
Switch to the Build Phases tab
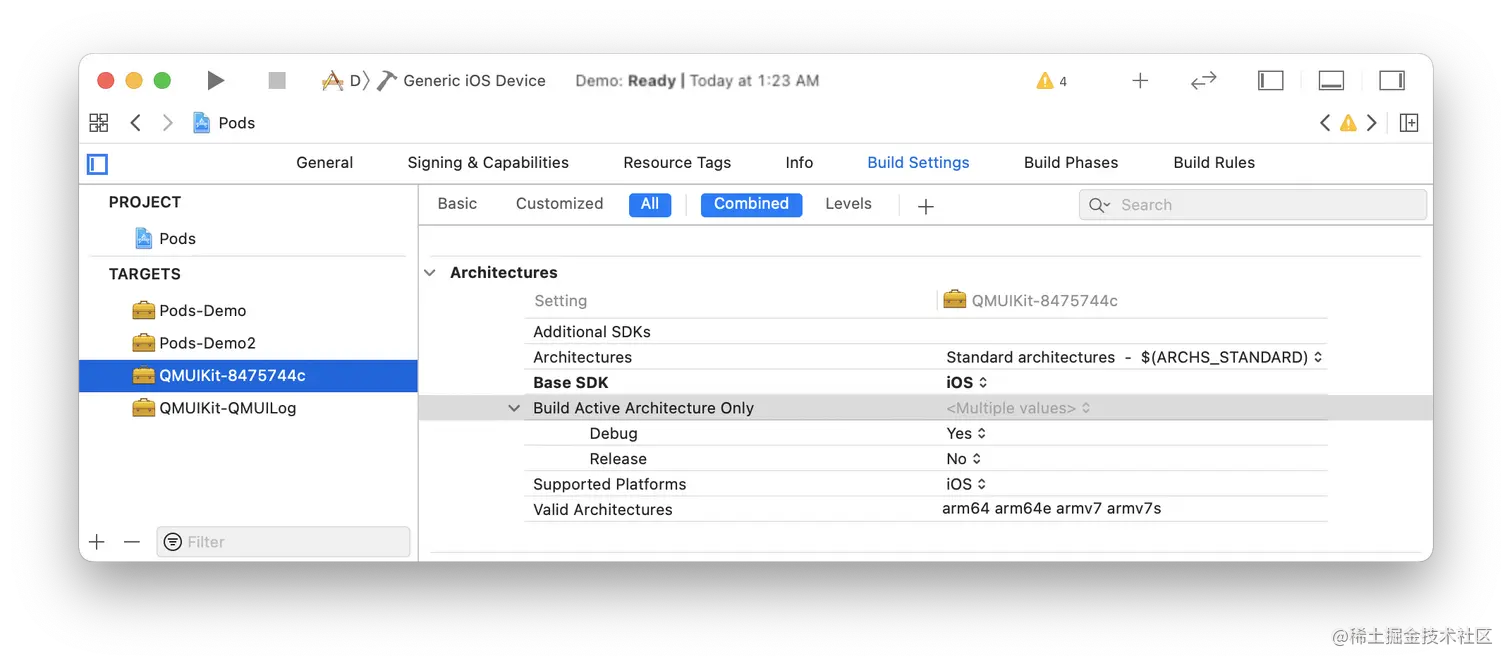(1071, 163)
